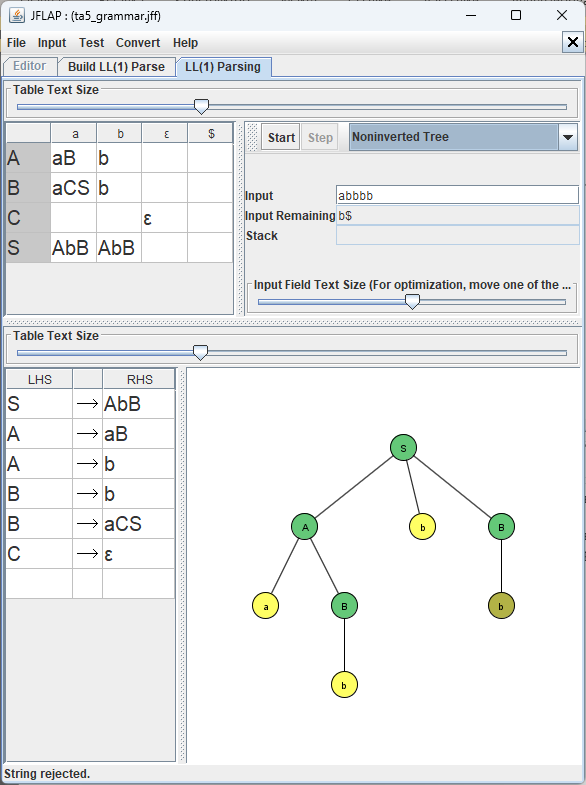Select production C → ε row

[x=91, y=554]
